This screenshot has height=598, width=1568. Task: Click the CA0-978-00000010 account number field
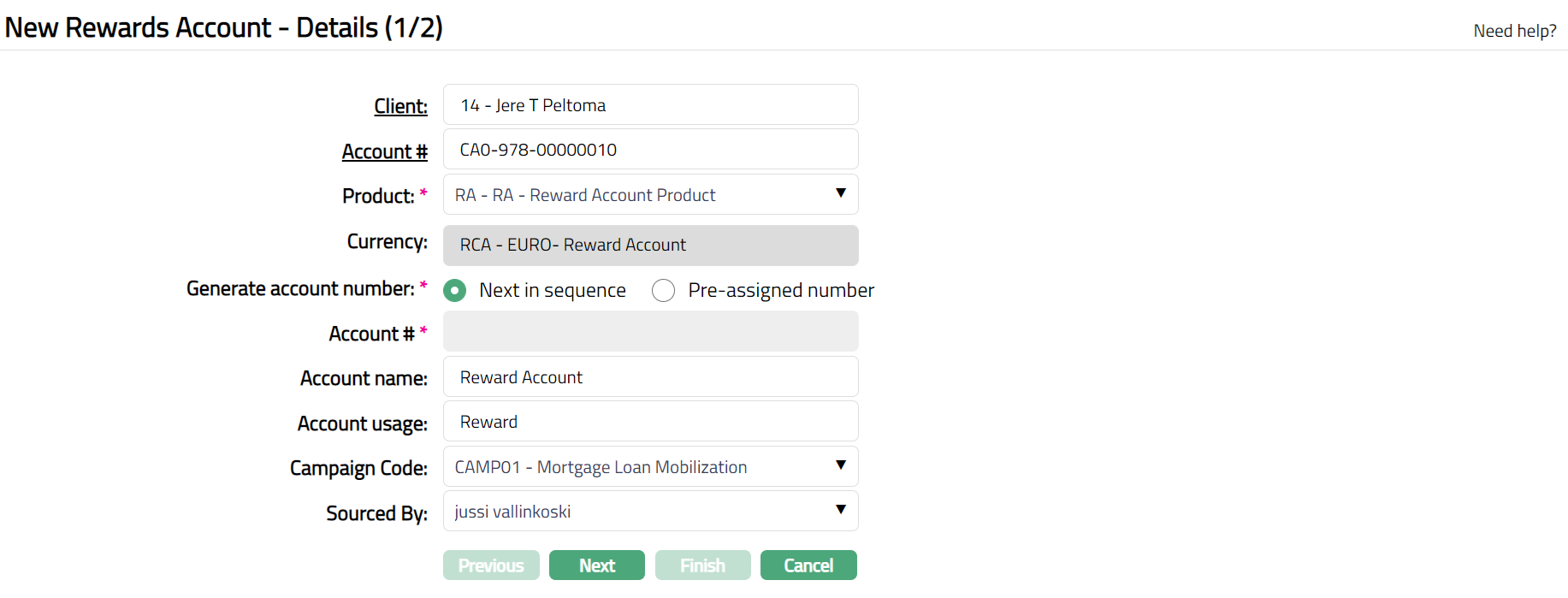(650, 150)
